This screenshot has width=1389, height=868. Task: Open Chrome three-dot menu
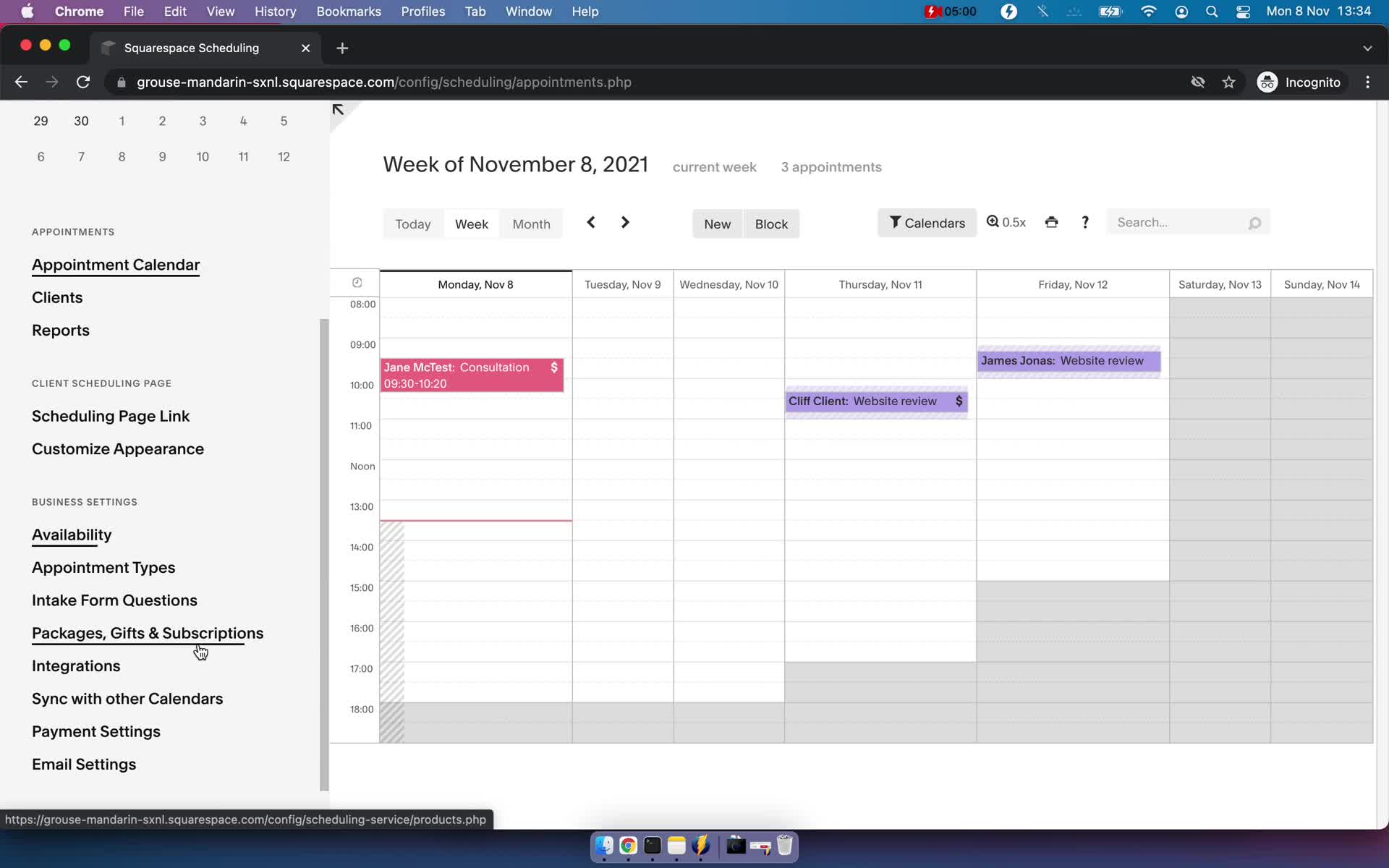pyautogui.click(x=1367, y=82)
